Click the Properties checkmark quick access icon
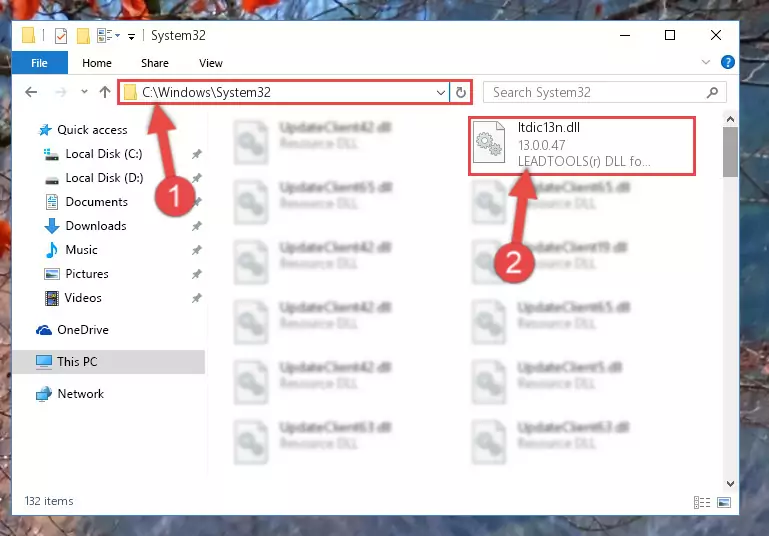769x536 pixels. tap(61, 36)
